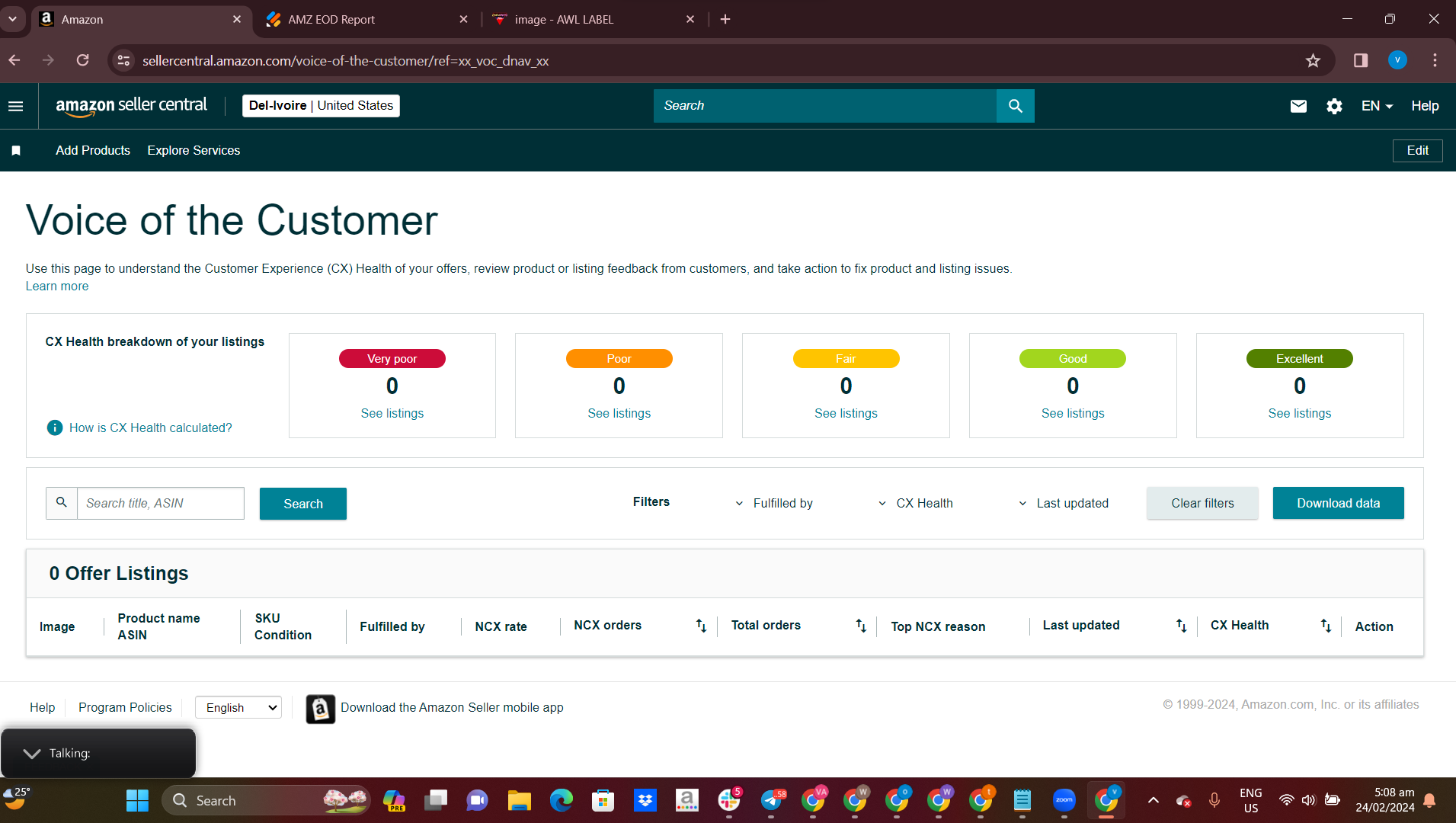Sort by CX Health column
Screen dimensions: 1456x823
pyautogui.click(x=1326, y=626)
